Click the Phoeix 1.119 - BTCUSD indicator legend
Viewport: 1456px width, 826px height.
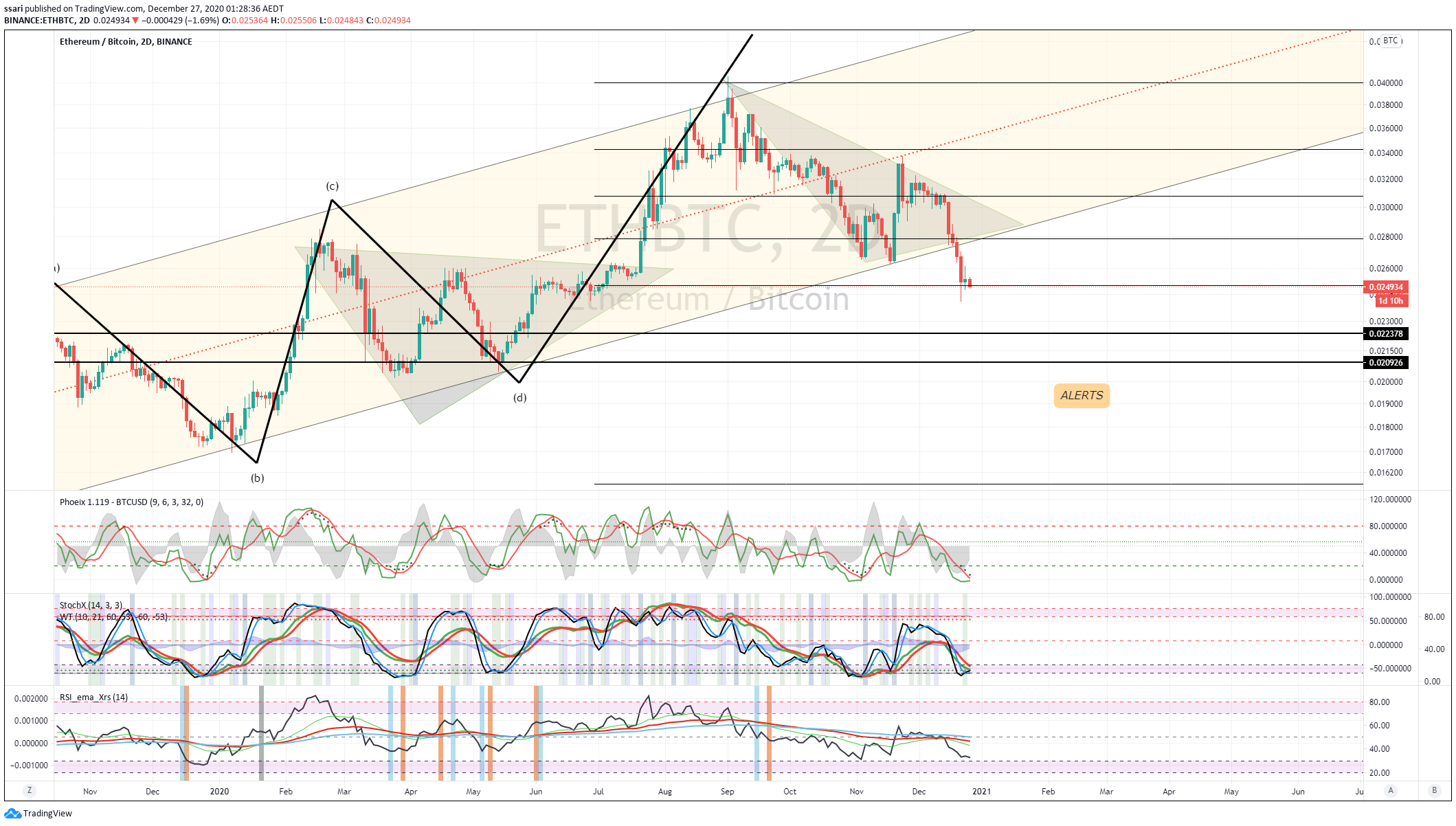point(131,502)
